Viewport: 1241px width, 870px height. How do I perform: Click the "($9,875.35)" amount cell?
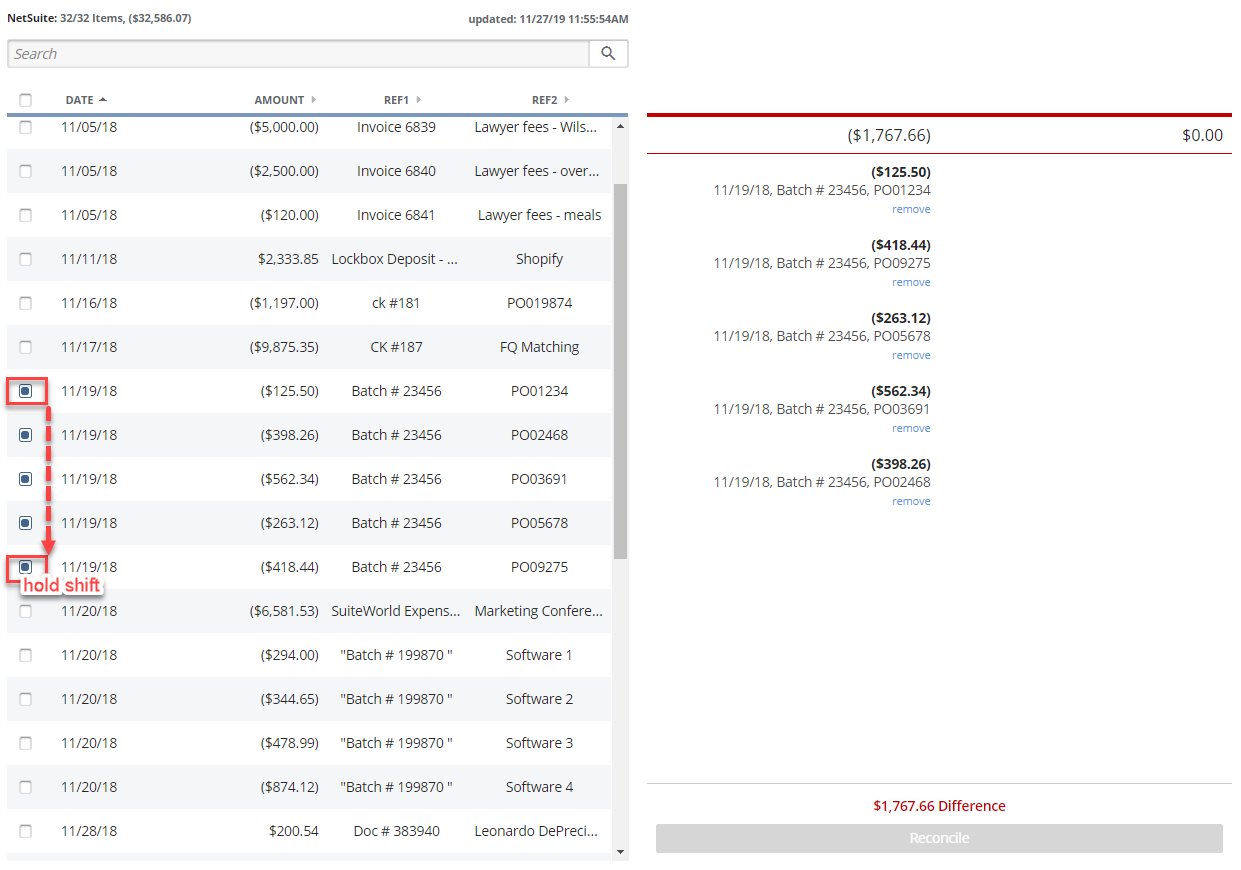[x=284, y=347]
